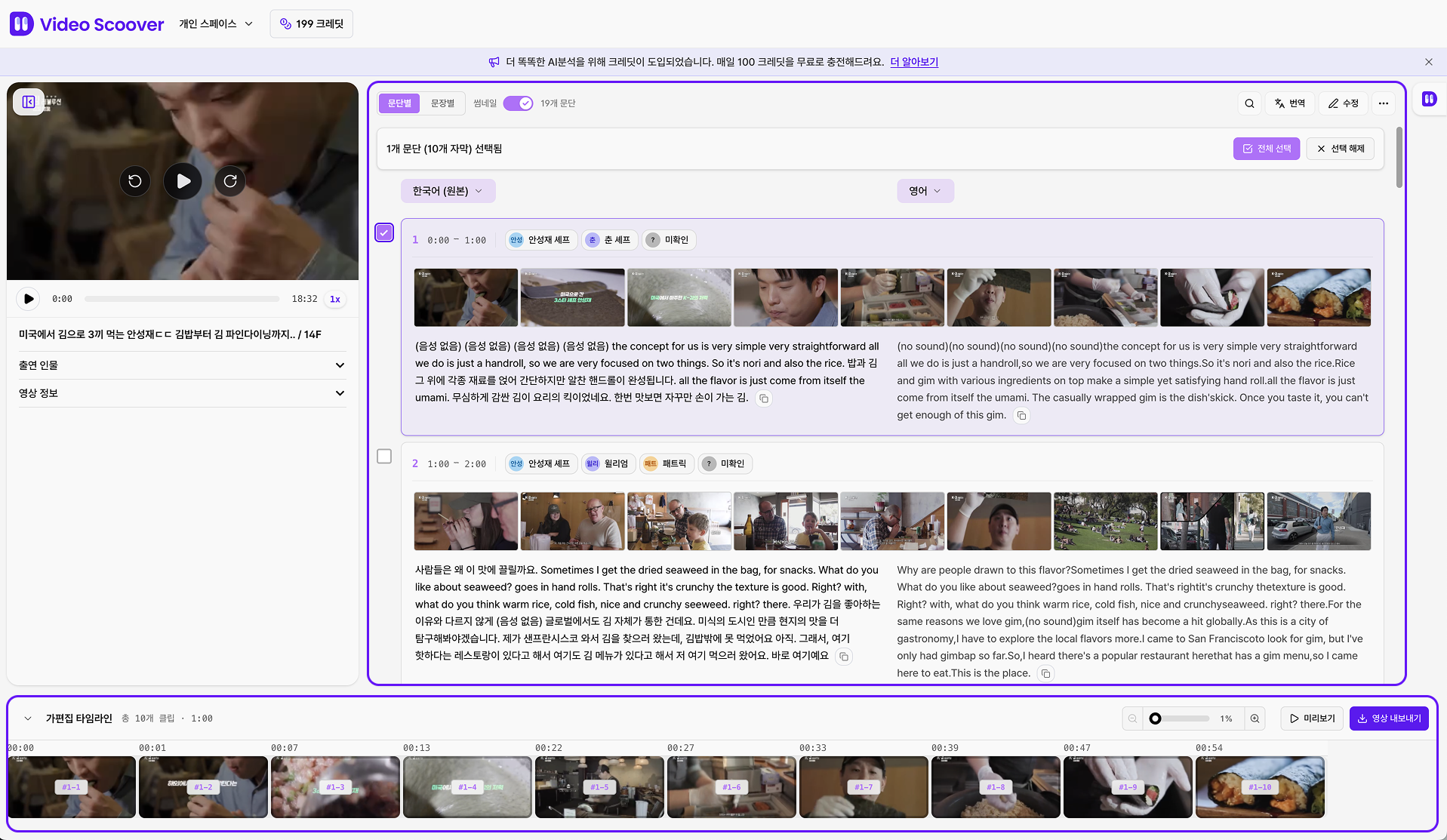Close the credit announcement banner

(x=1428, y=62)
